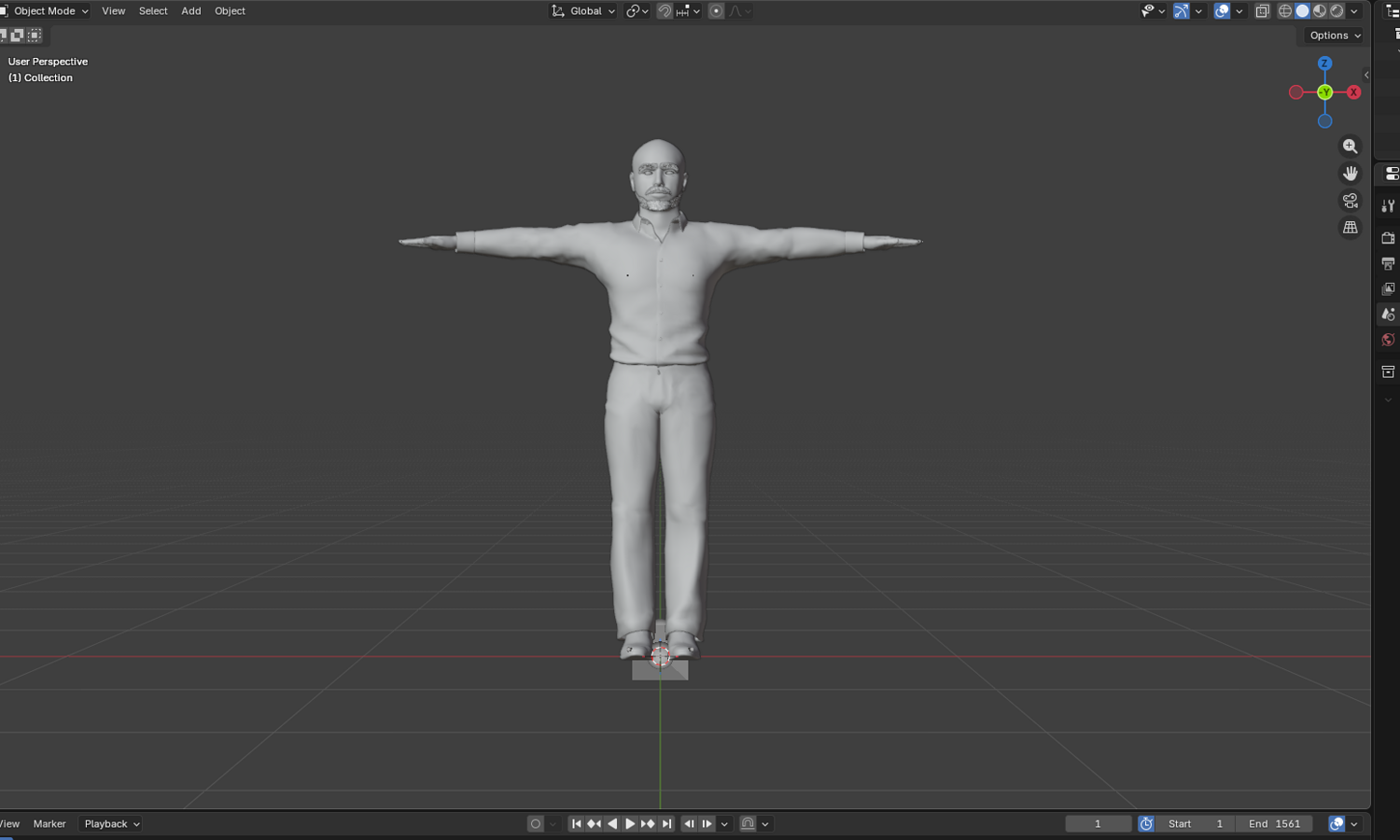Expand the overlay options dropdown arrow
This screenshot has width=1400, height=840.
(x=1239, y=11)
